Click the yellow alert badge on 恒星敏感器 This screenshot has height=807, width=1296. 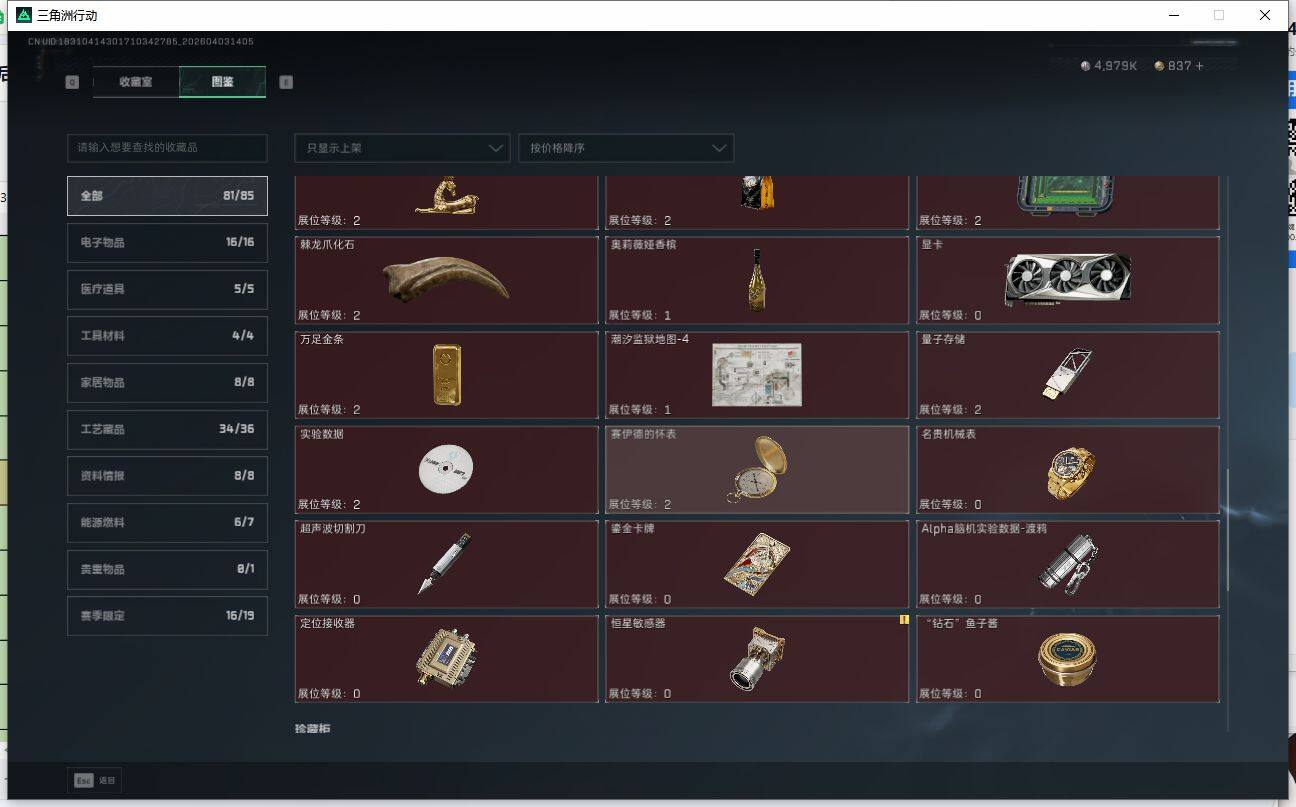pyautogui.click(x=904, y=620)
